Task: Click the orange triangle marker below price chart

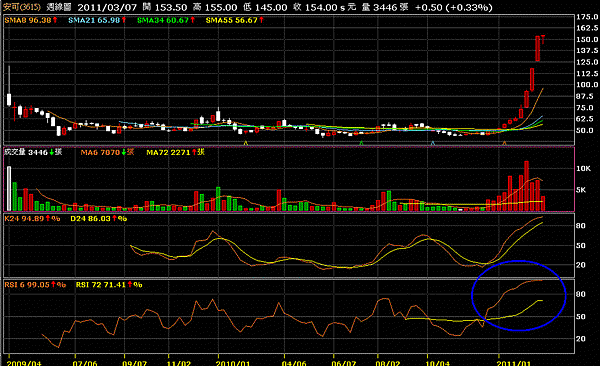Action: [504, 143]
